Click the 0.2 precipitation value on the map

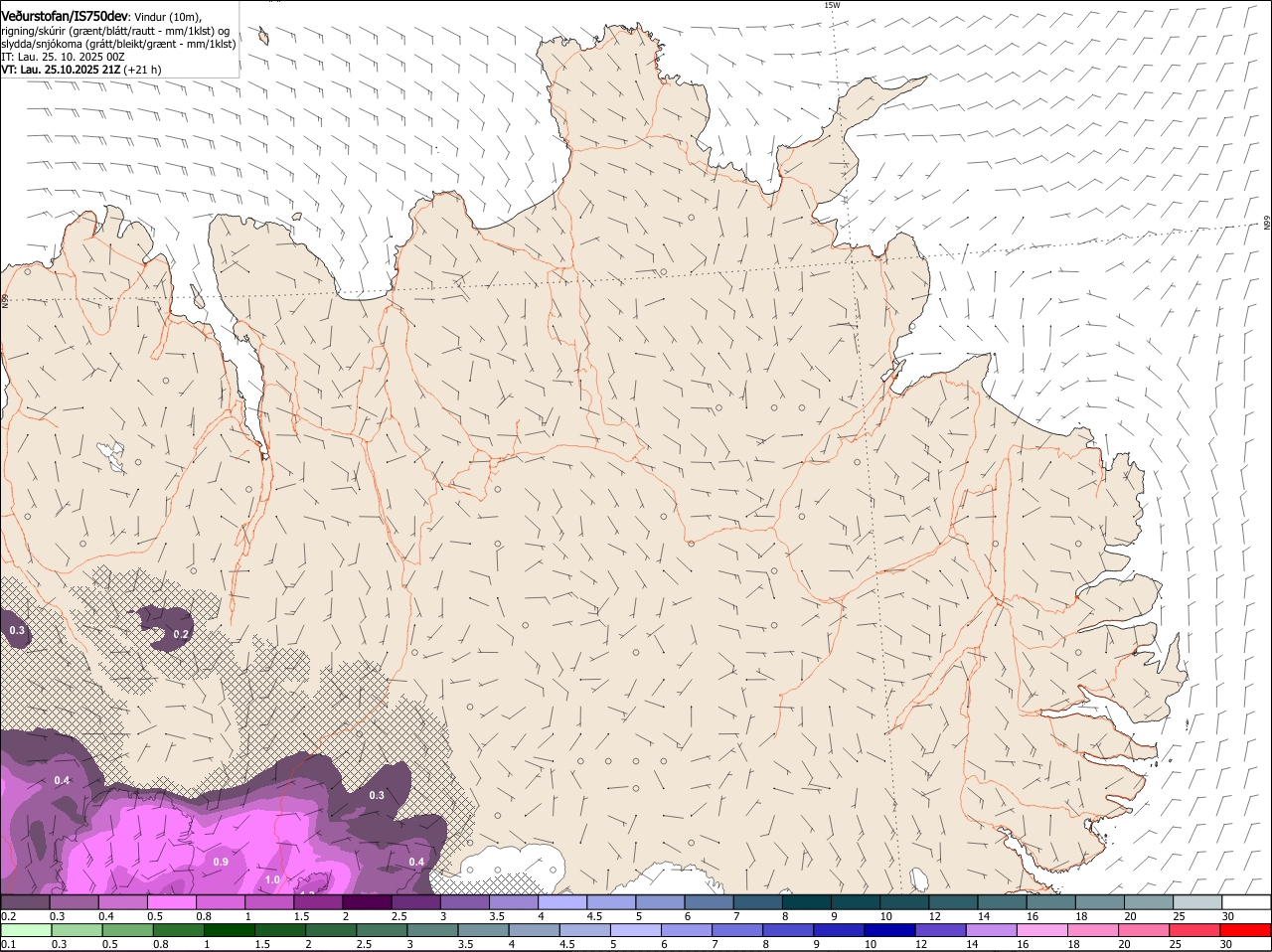(181, 634)
